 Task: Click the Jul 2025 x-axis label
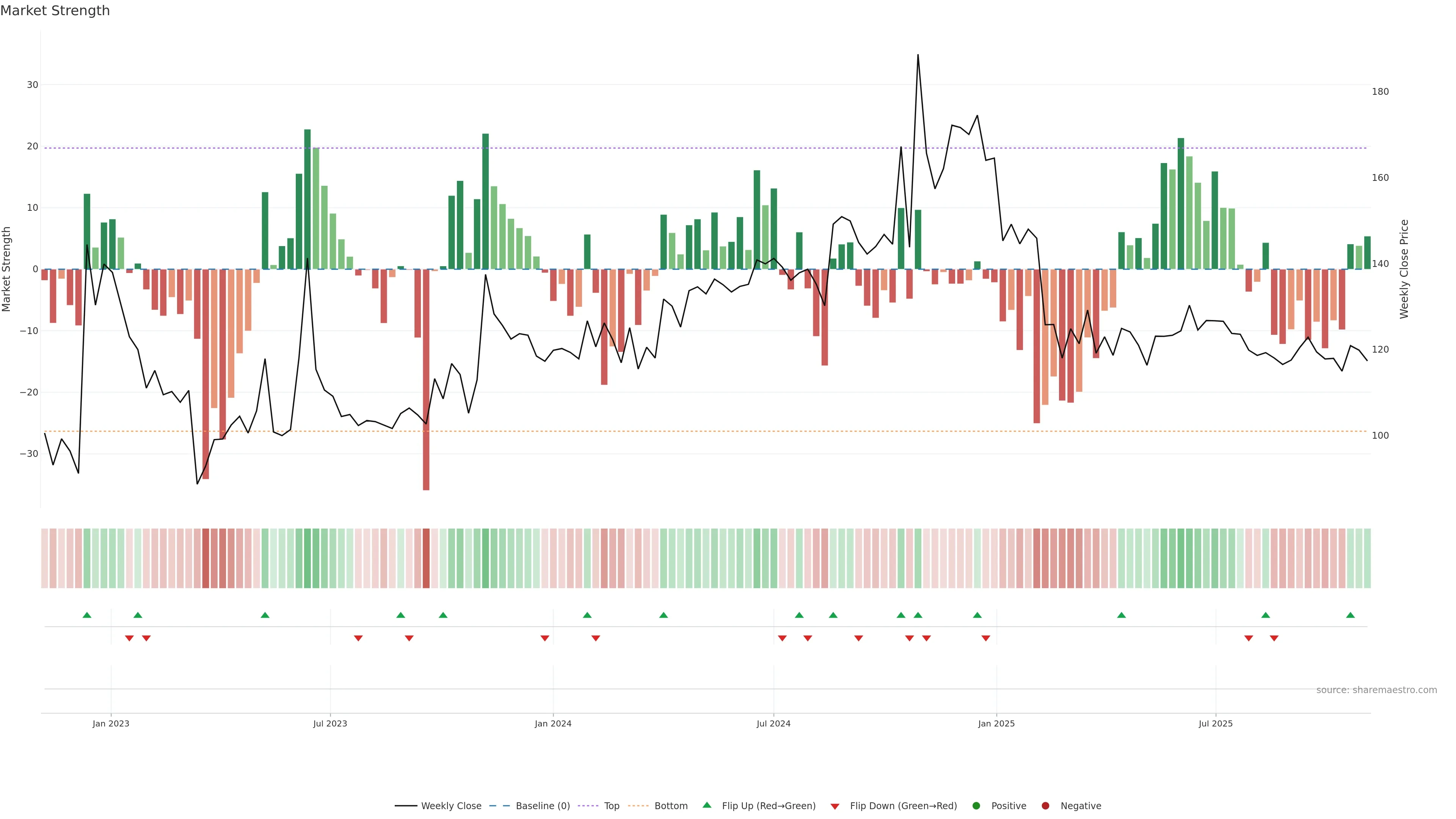pyautogui.click(x=1215, y=723)
